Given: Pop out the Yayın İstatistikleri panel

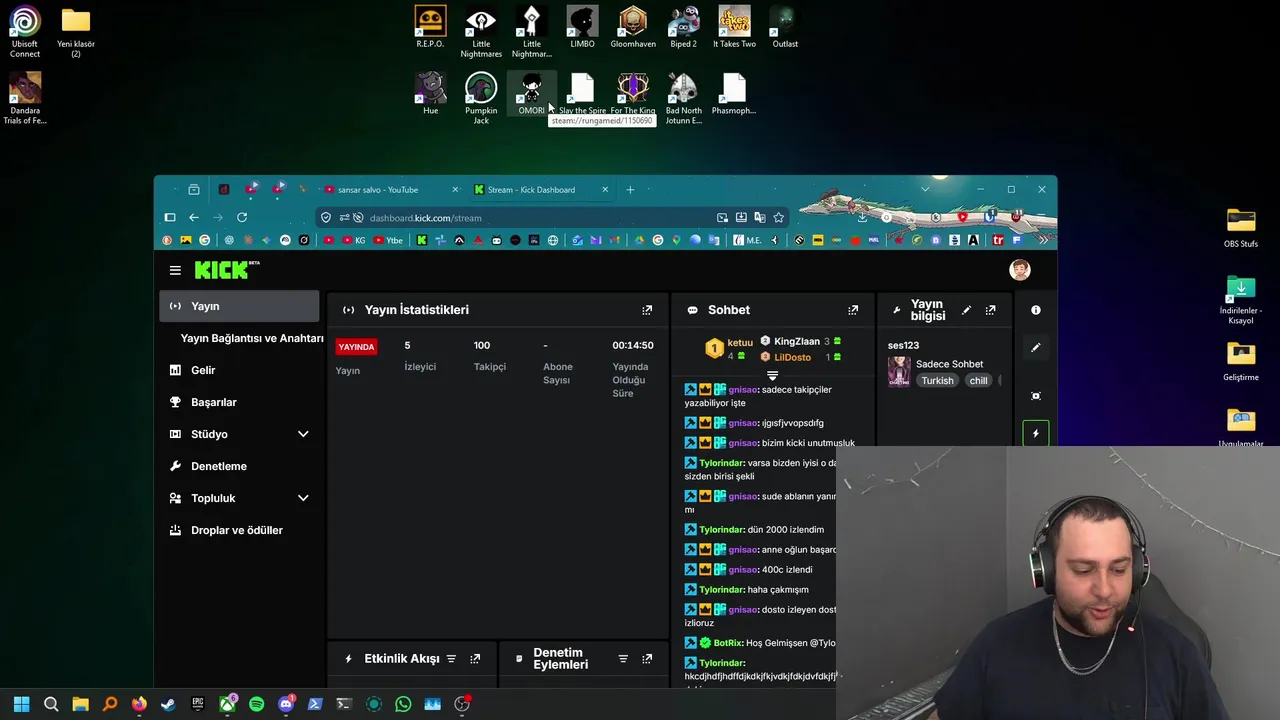Looking at the screenshot, I should 647,310.
